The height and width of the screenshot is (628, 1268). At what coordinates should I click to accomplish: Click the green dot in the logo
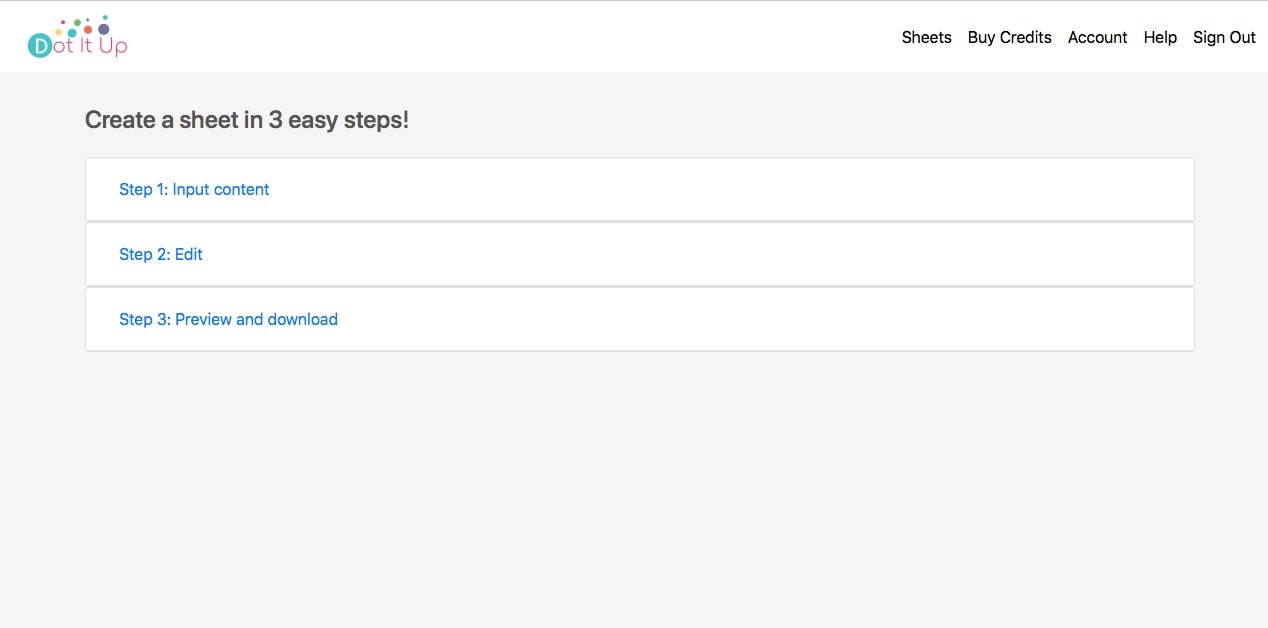tap(77, 22)
